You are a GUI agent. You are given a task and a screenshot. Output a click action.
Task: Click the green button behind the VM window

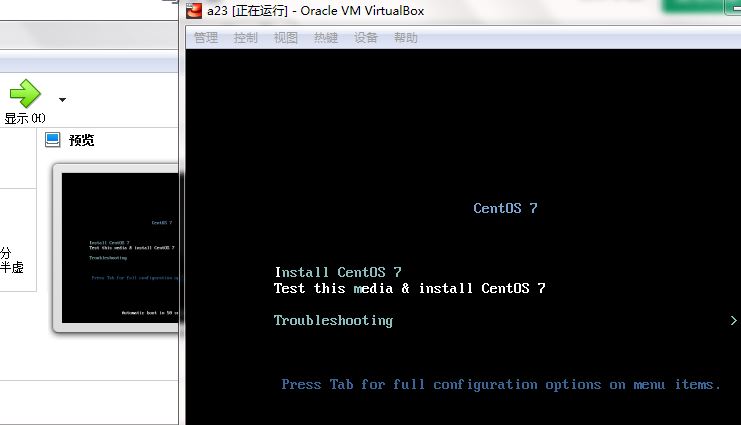701,6
